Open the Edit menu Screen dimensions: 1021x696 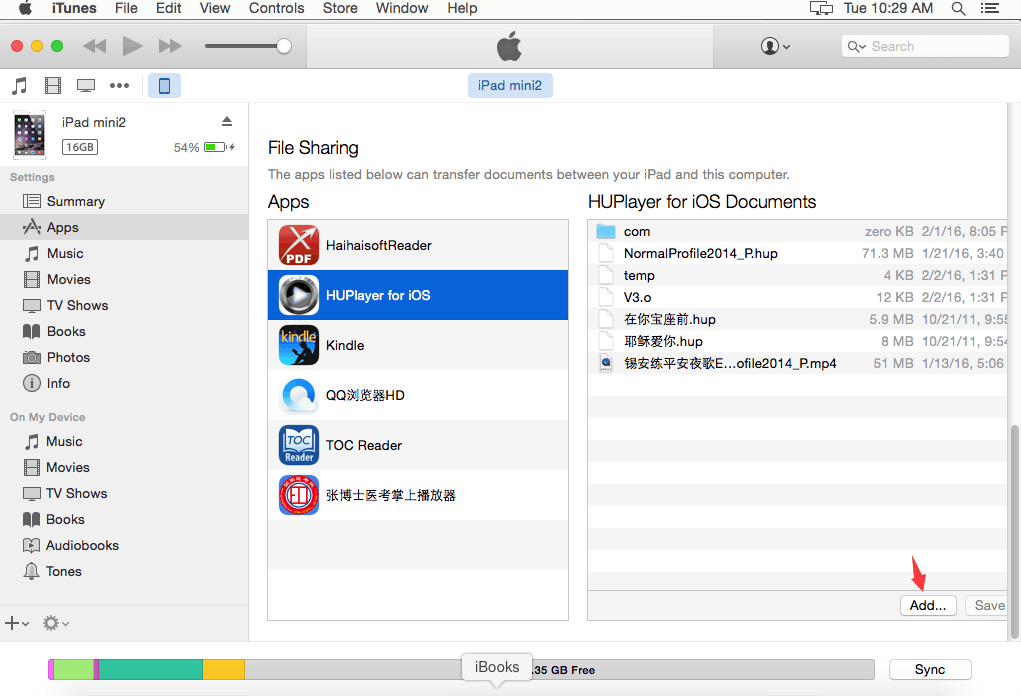[x=168, y=8]
